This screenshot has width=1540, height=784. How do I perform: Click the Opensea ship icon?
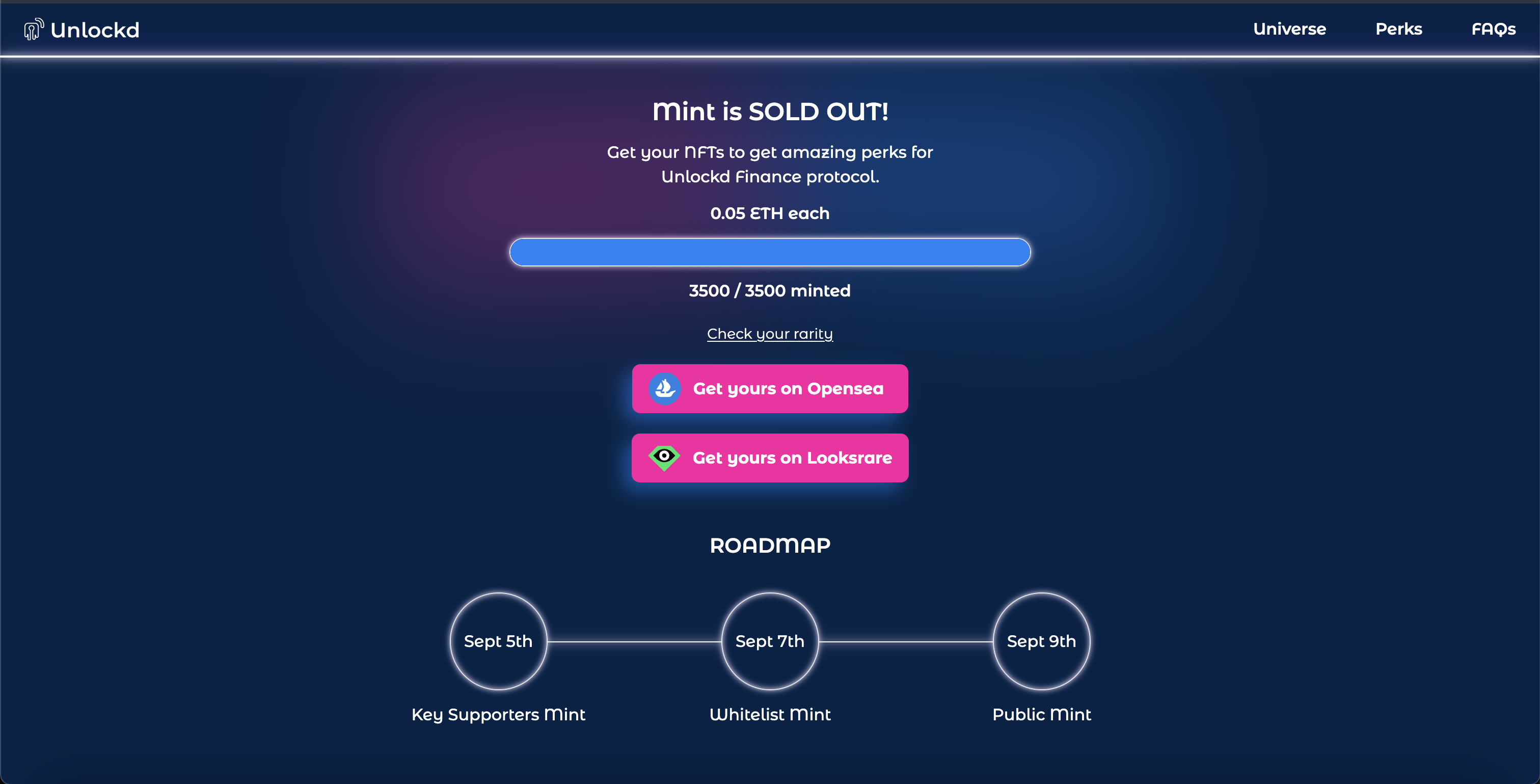[664, 389]
